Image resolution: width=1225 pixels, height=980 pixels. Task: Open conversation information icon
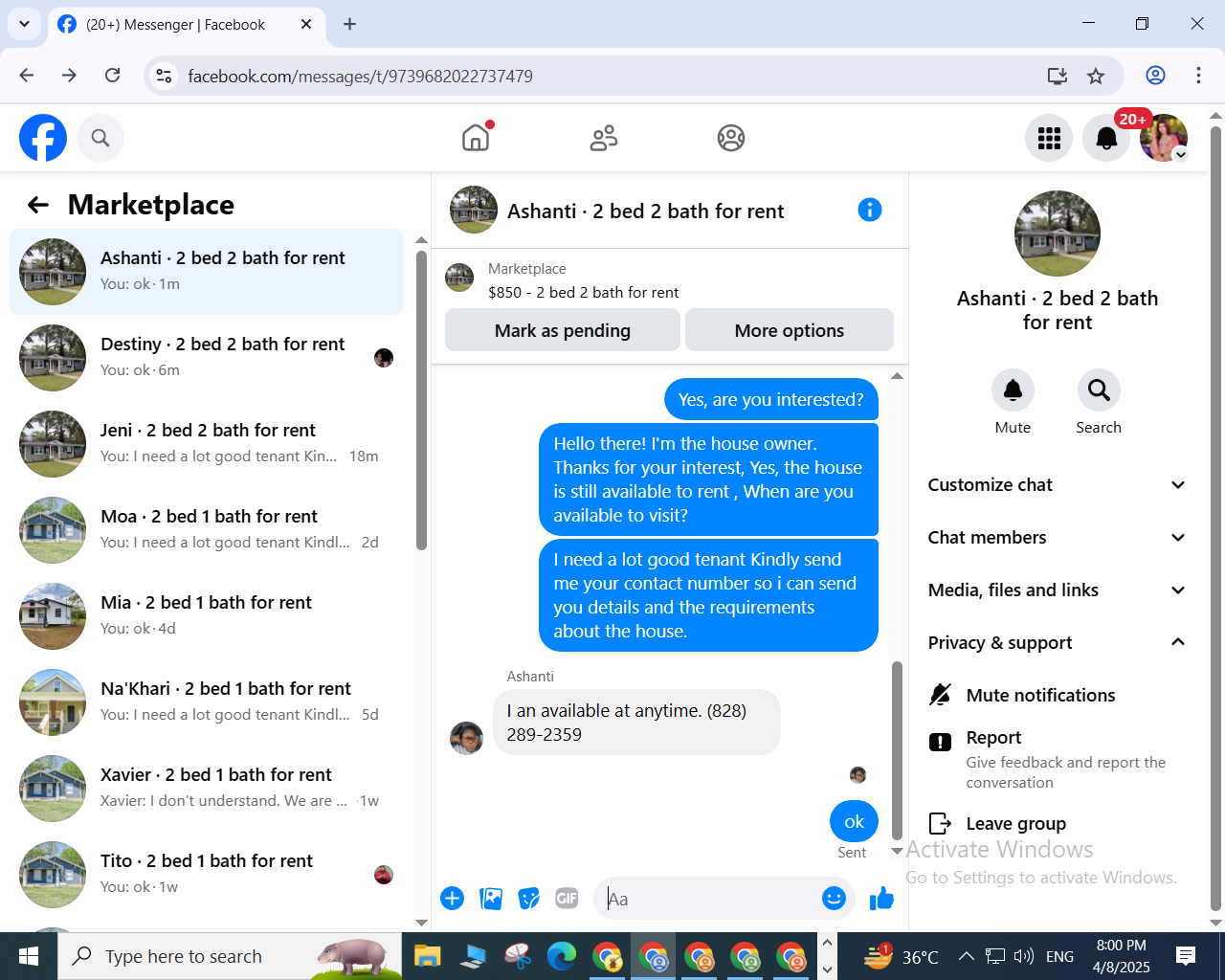pos(870,210)
